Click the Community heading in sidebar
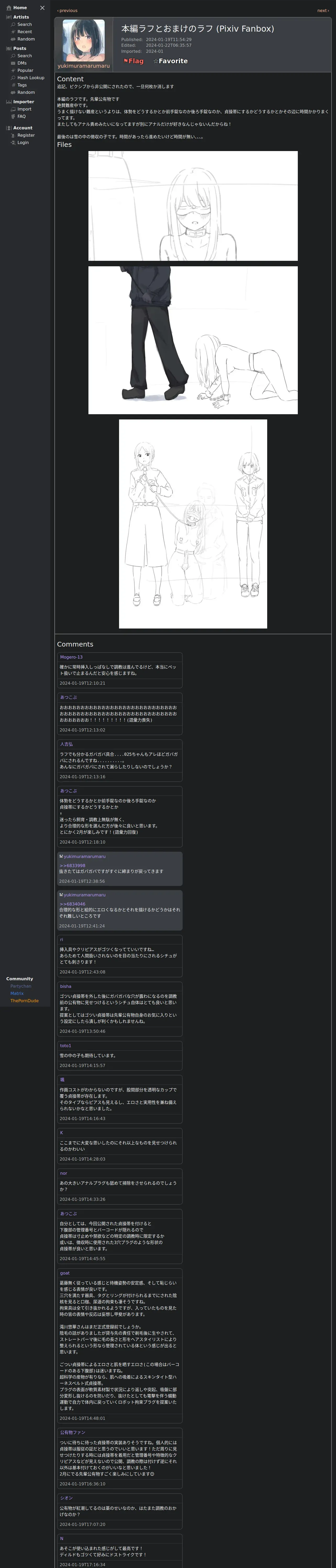 [x=20, y=978]
